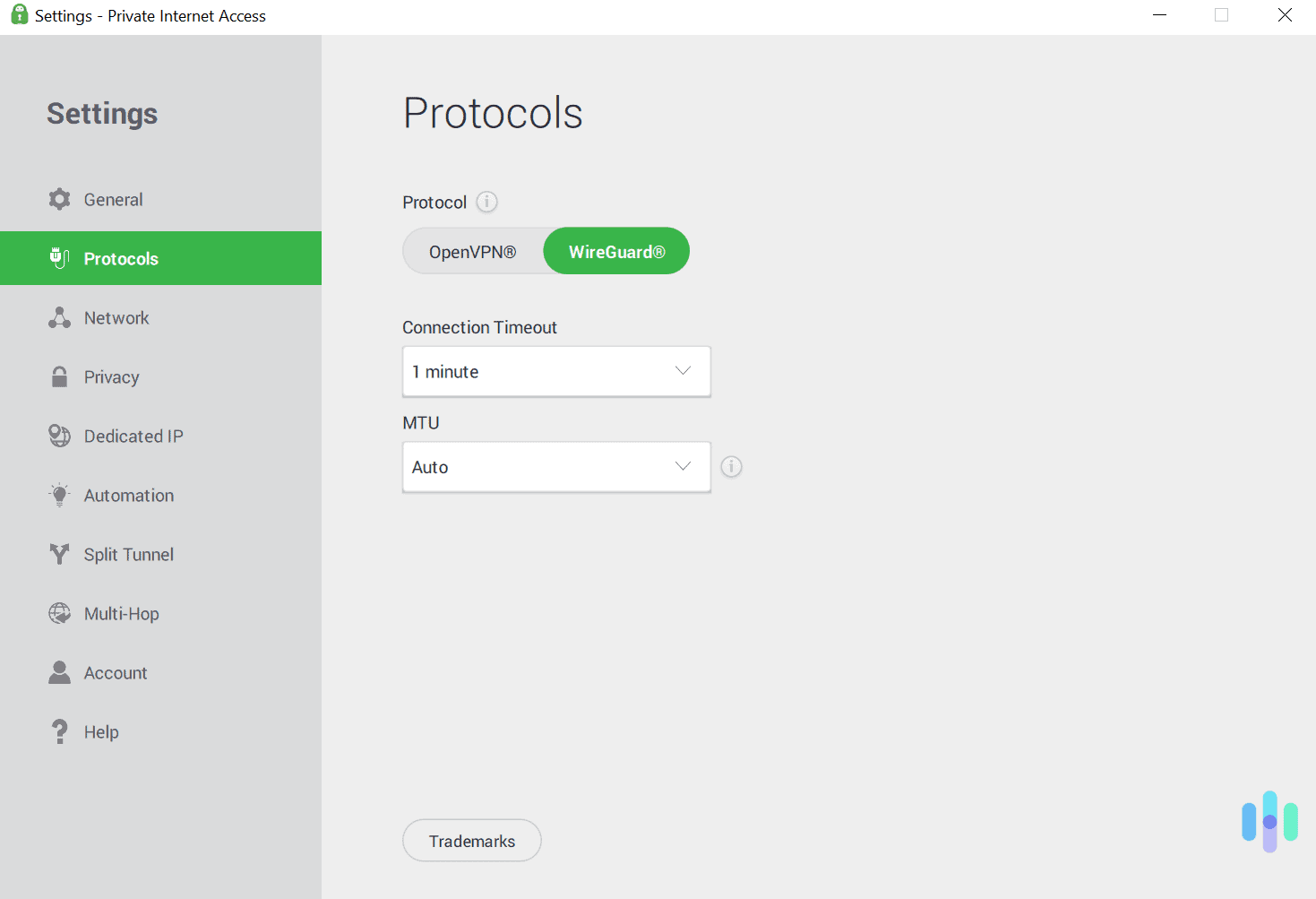Click the Privacy padlock icon
The height and width of the screenshot is (899, 1316).
point(59,376)
